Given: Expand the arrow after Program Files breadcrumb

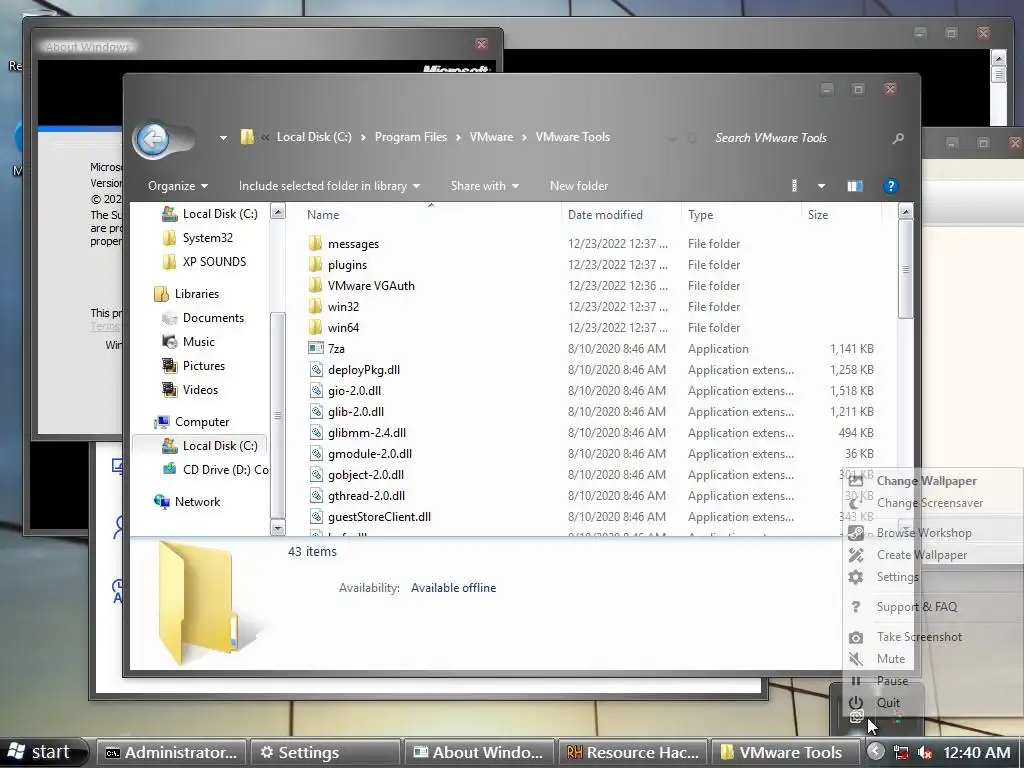Looking at the screenshot, I should pos(458,137).
